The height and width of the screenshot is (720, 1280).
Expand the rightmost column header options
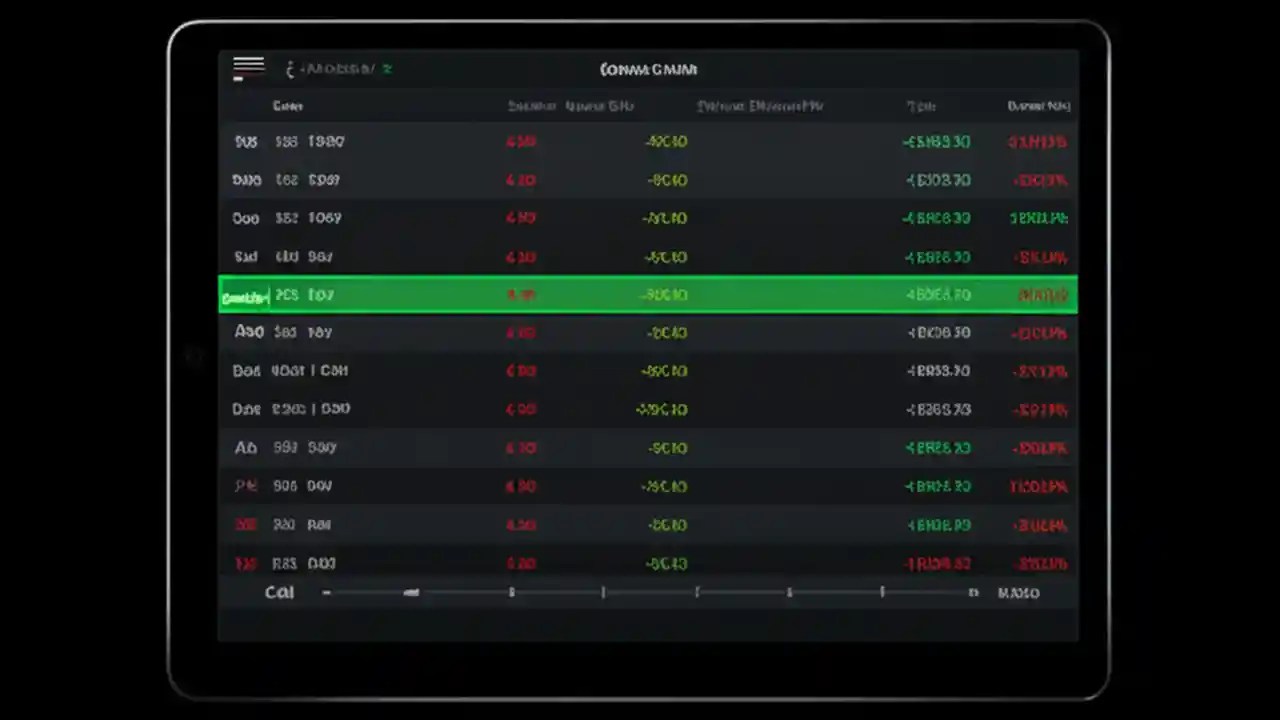coord(1039,105)
